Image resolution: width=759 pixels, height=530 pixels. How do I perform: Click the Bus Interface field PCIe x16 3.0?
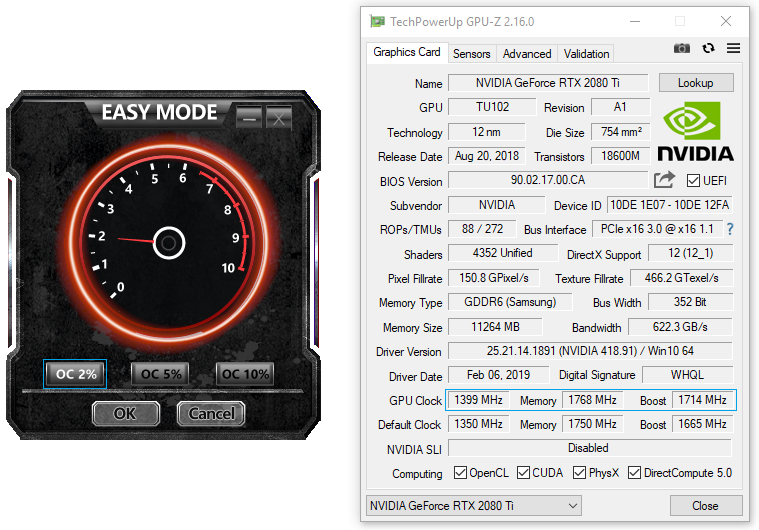pos(657,229)
